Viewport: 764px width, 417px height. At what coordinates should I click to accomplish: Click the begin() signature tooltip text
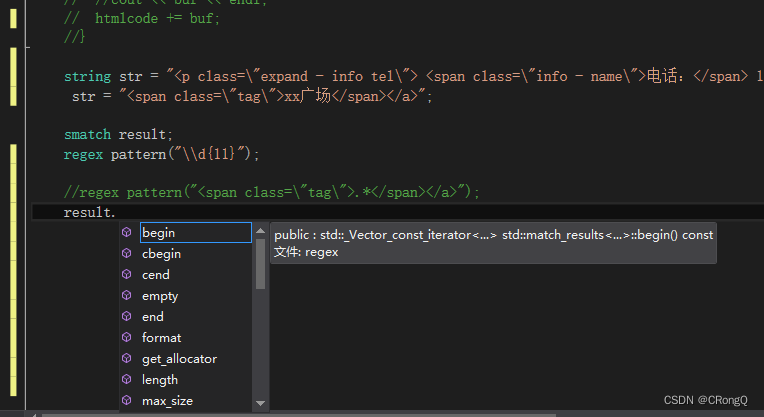(x=494, y=235)
